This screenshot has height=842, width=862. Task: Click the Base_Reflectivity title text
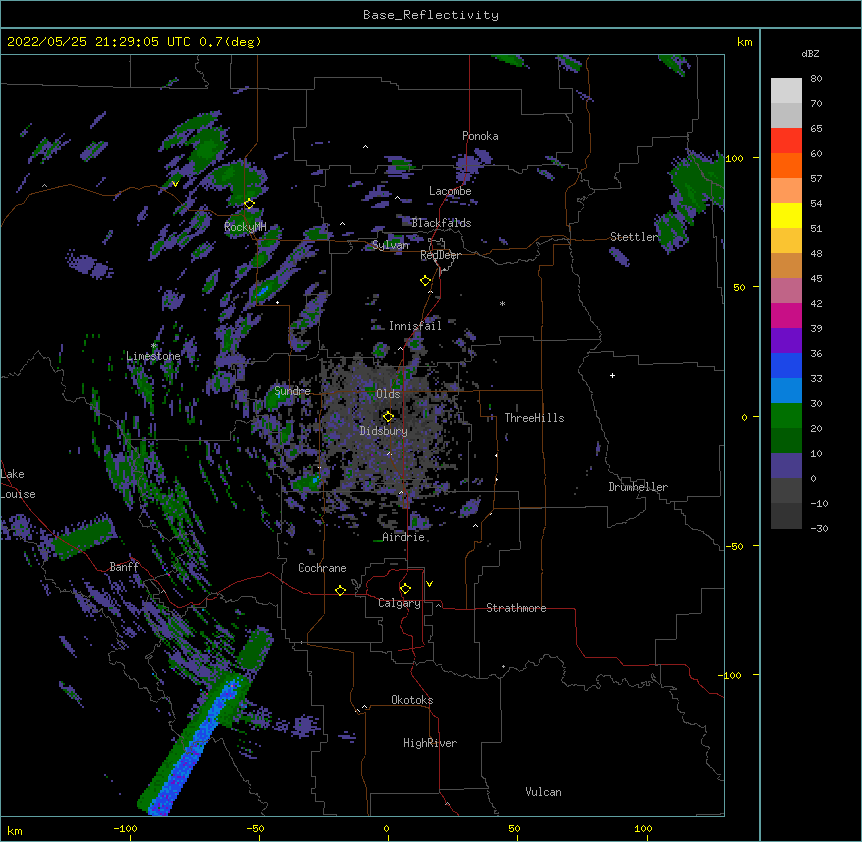(431, 15)
